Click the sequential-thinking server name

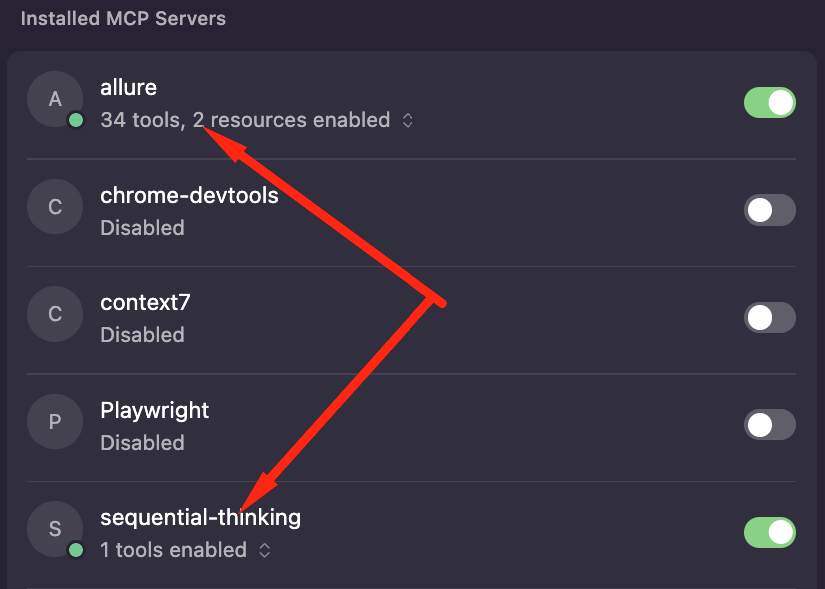pyautogui.click(x=200, y=517)
